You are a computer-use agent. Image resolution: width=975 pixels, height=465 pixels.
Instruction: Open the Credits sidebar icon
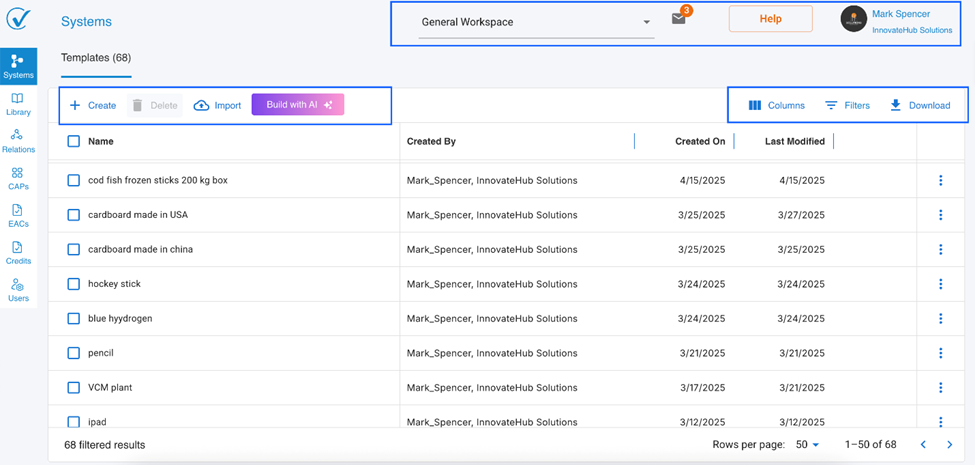18,253
